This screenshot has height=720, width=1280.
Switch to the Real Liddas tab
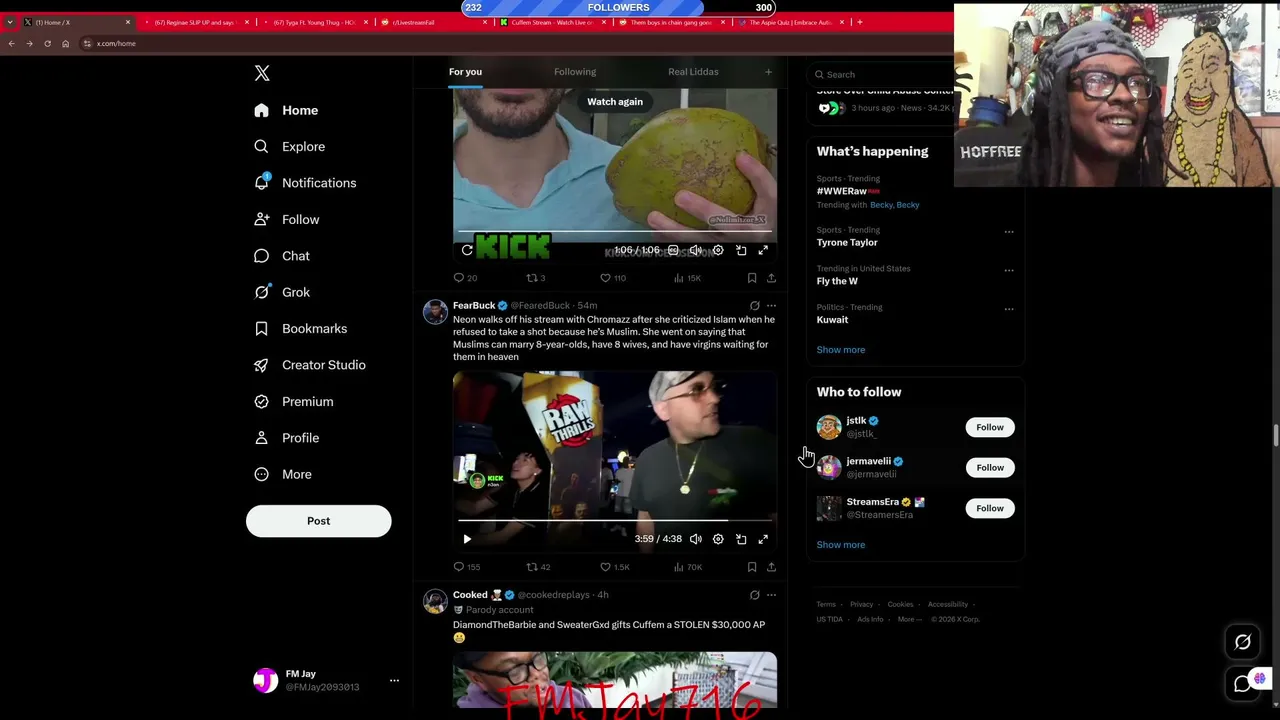[693, 72]
